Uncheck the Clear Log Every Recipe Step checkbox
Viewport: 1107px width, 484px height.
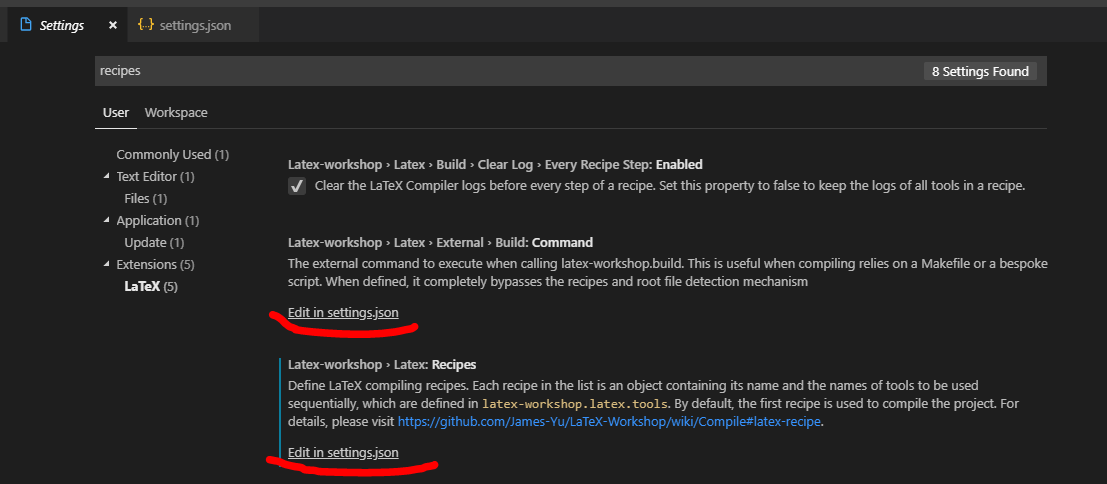click(297, 186)
